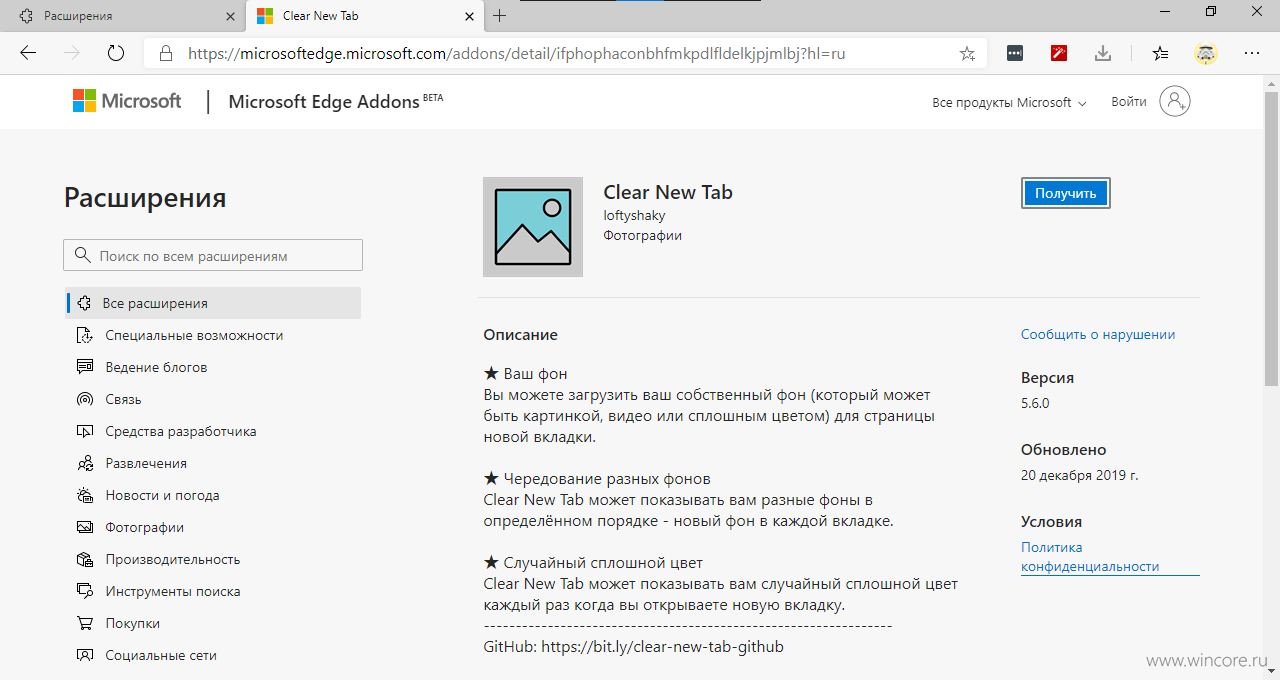The width and height of the screenshot is (1280, 680).
Task: Click the date 20 декабря 2019 г.
Action: click(x=1080, y=476)
